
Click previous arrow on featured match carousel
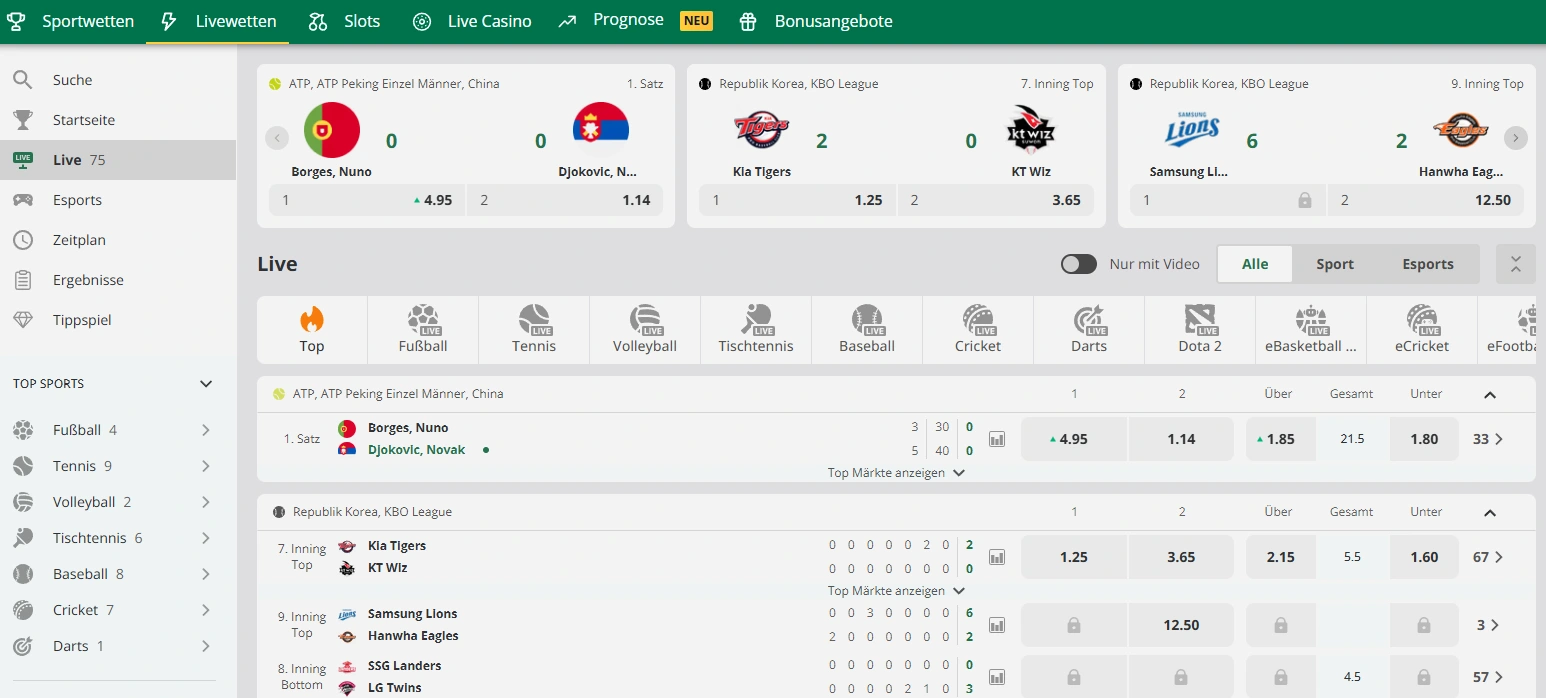pos(277,138)
